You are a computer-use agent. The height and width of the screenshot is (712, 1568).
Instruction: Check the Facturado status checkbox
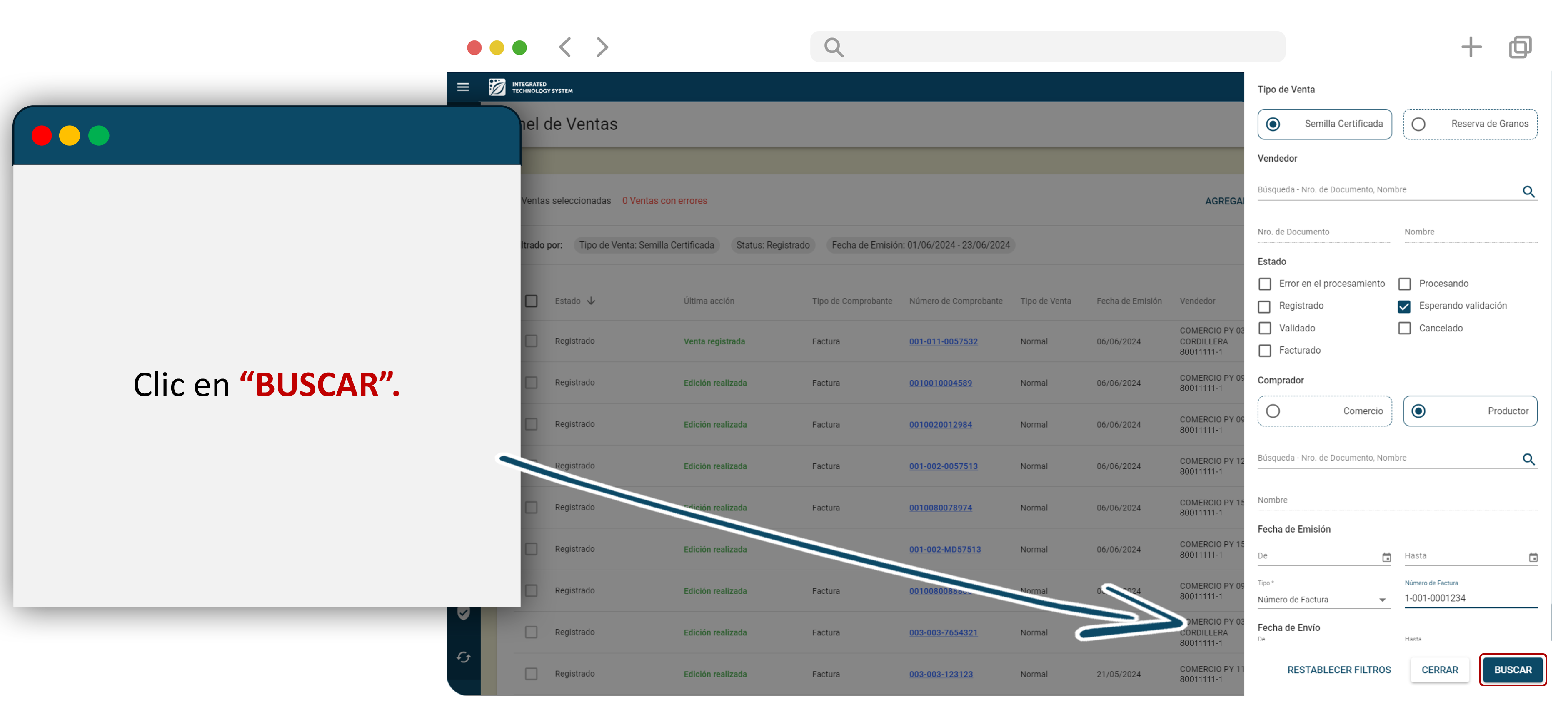(1265, 351)
